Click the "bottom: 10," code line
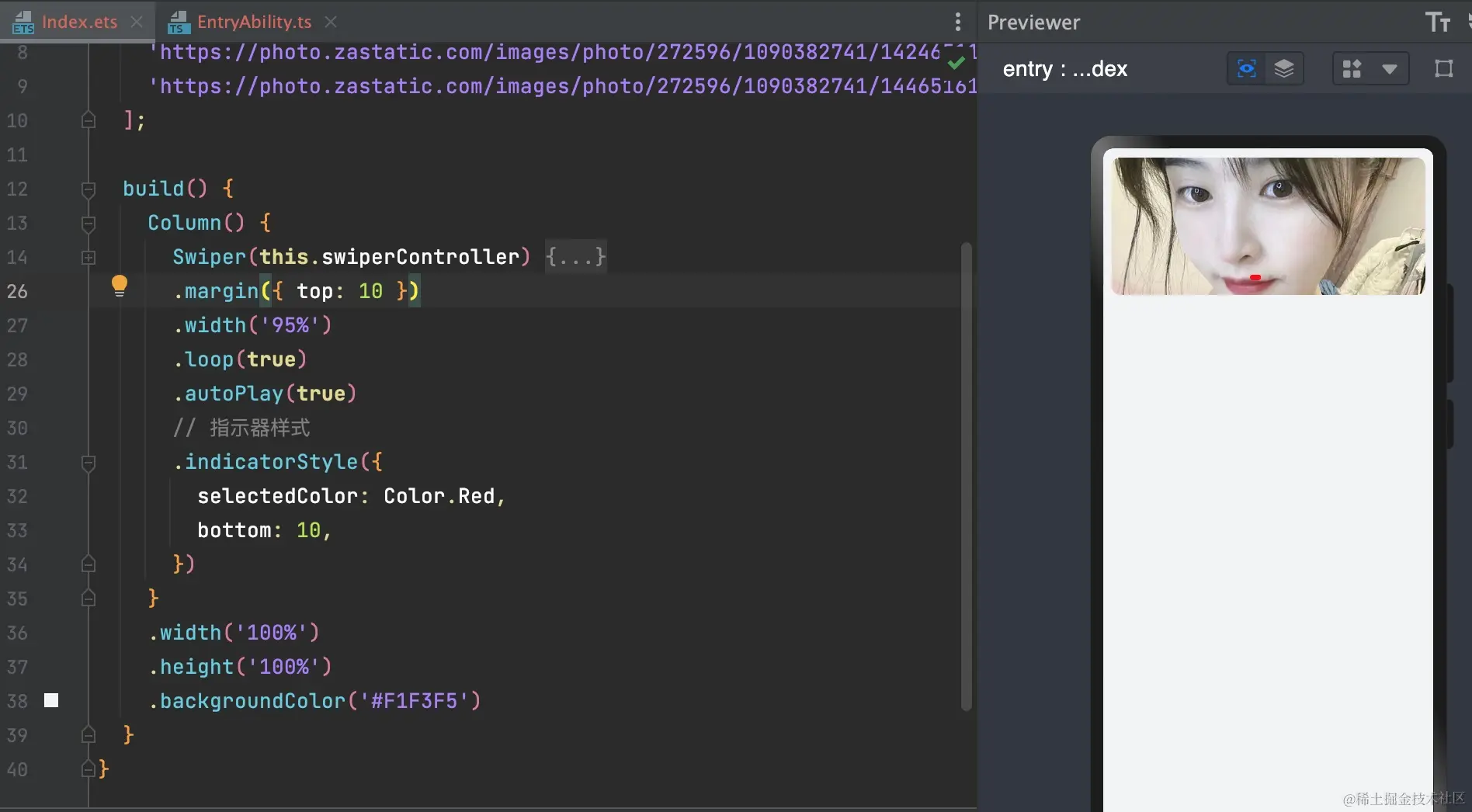The width and height of the screenshot is (1472, 812). [x=265, y=530]
